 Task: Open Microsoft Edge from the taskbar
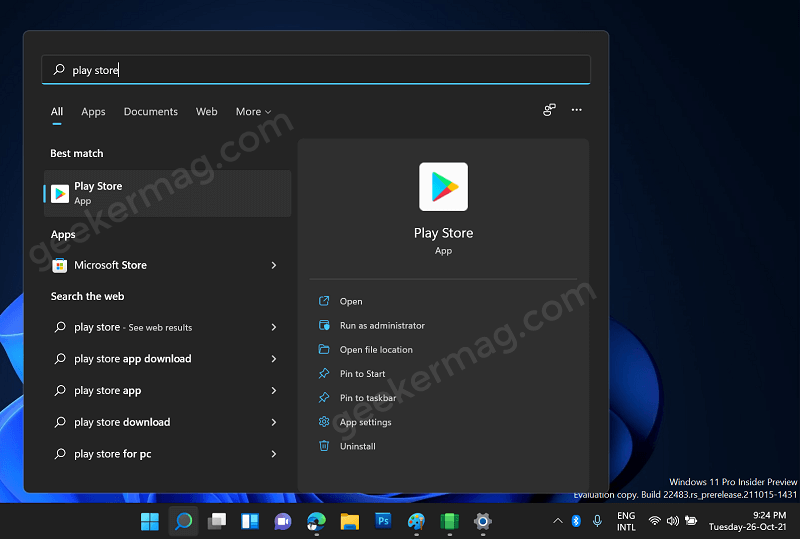pyautogui.click(x=316, y=521)
